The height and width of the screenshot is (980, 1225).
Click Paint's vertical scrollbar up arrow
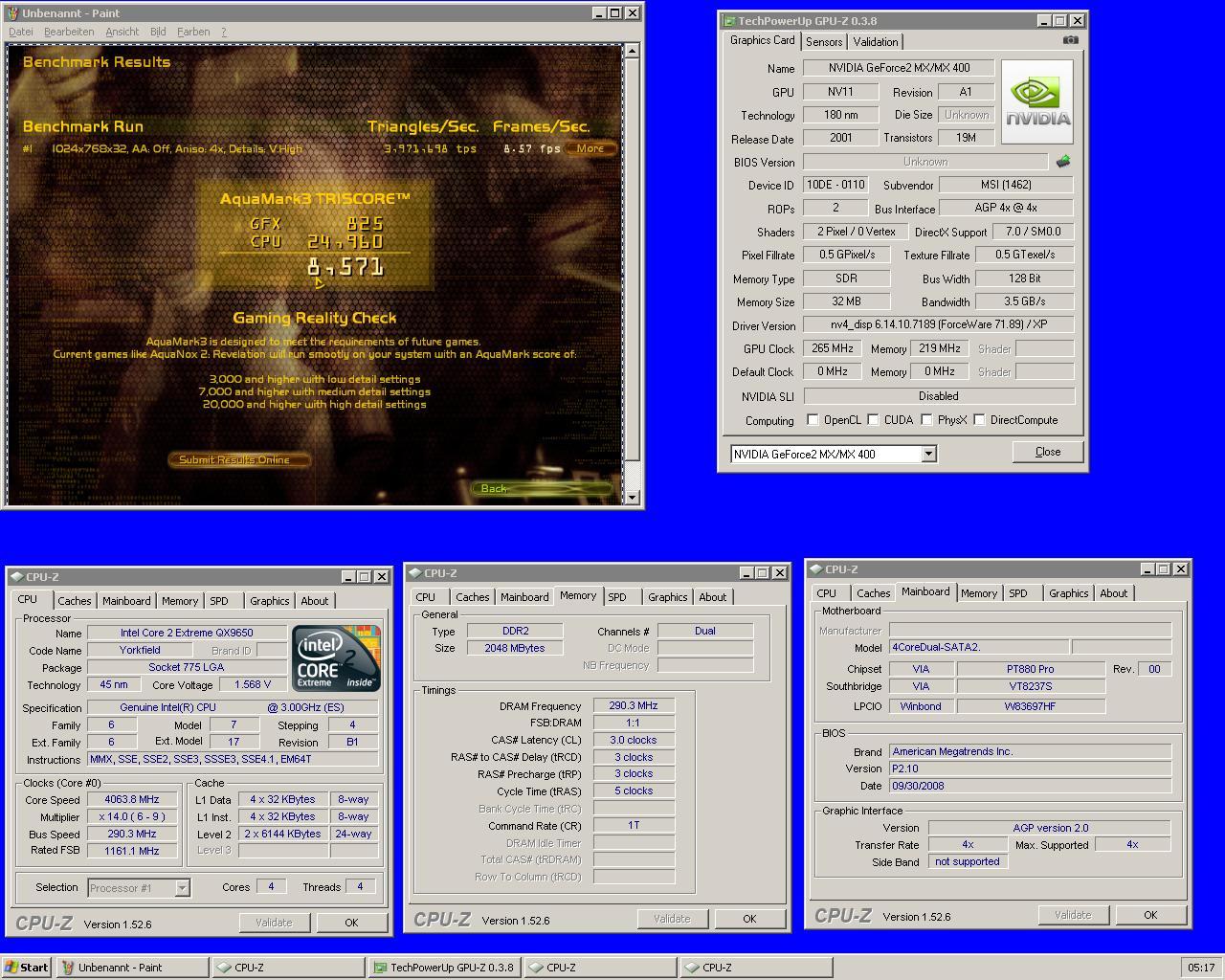coord(632,51)
